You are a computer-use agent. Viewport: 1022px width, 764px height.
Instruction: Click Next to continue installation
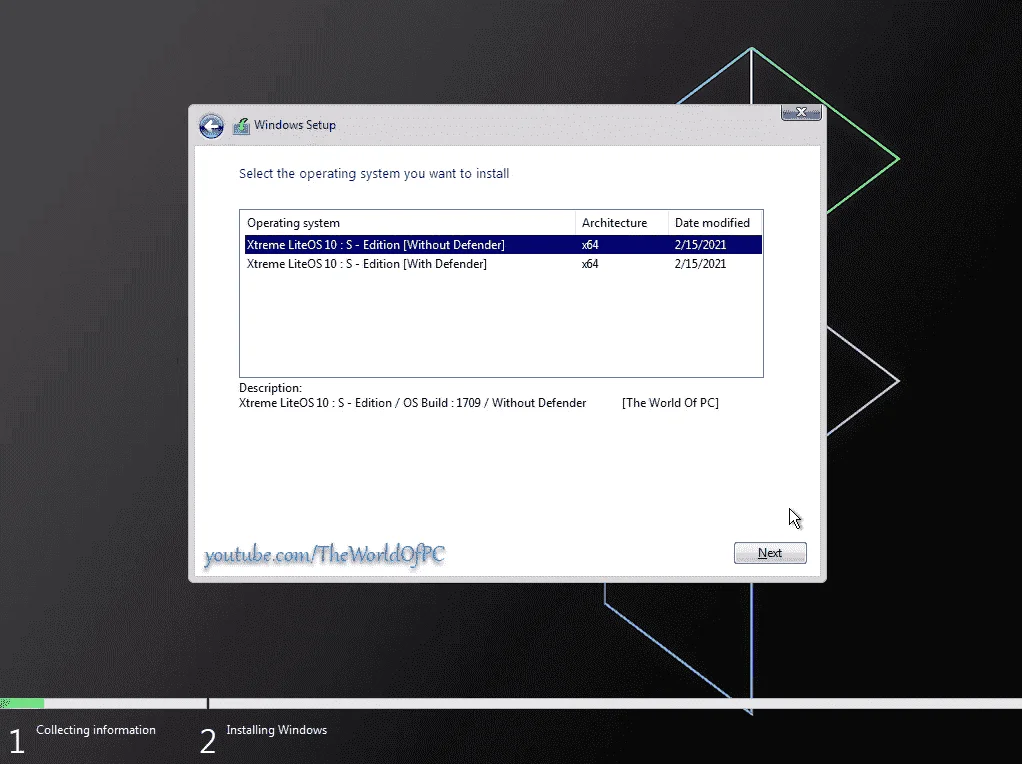tap(770, 553)
